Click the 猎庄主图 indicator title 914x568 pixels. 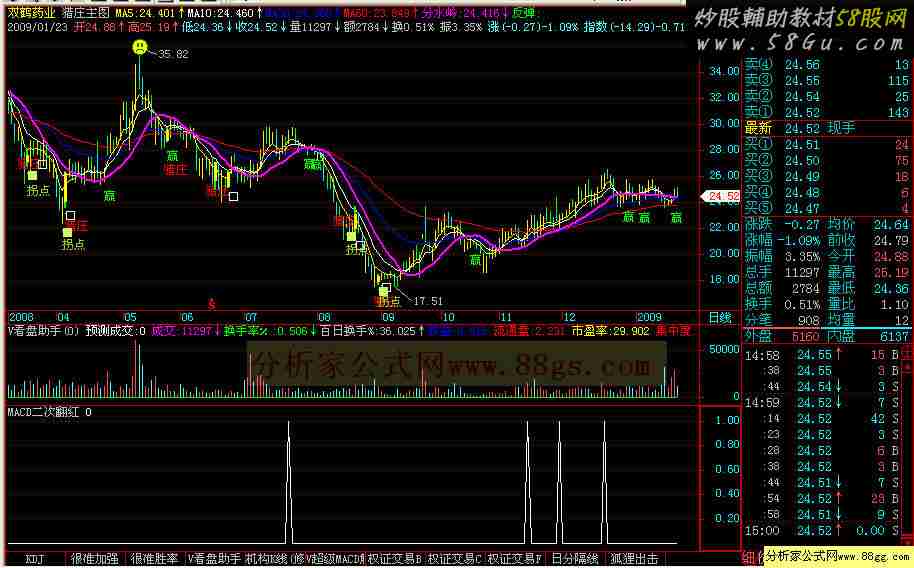pos(86,12)
